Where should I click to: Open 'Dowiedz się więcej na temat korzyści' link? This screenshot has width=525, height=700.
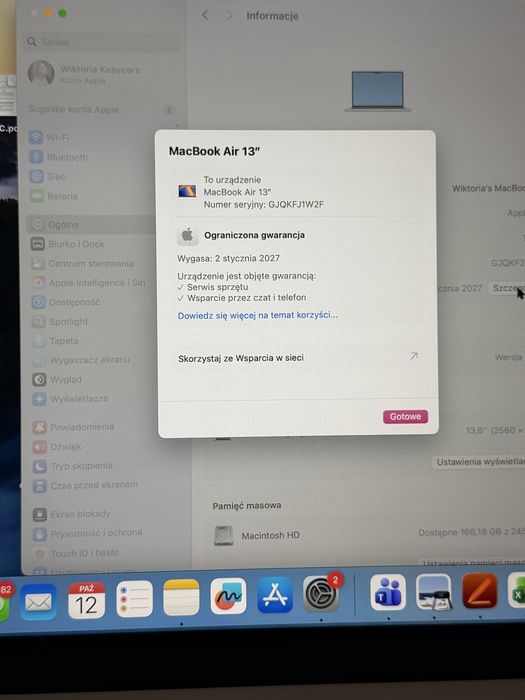click(x=258, y=315)
